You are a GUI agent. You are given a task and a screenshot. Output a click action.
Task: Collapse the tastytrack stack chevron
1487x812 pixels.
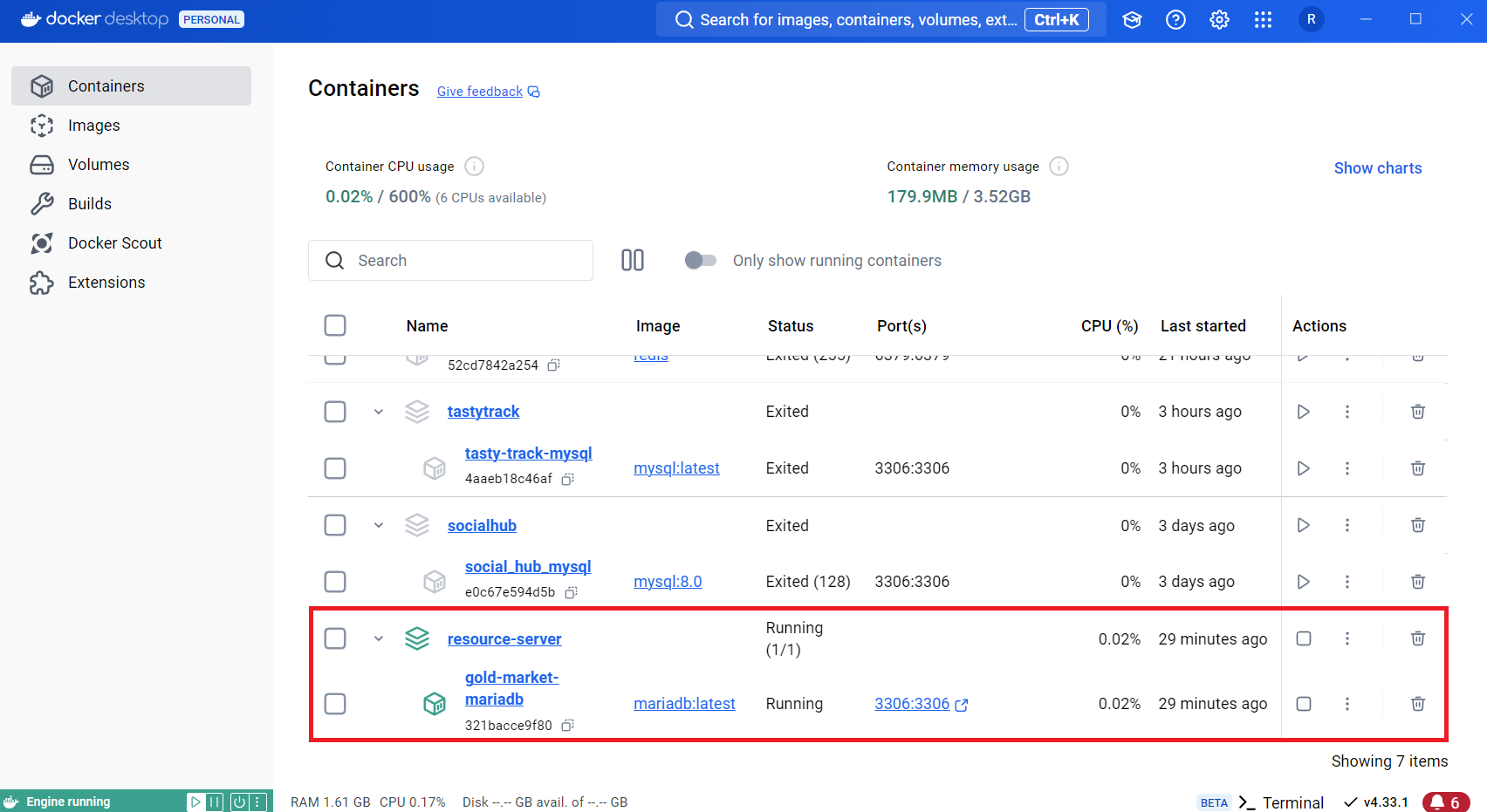tap(379, 412)
